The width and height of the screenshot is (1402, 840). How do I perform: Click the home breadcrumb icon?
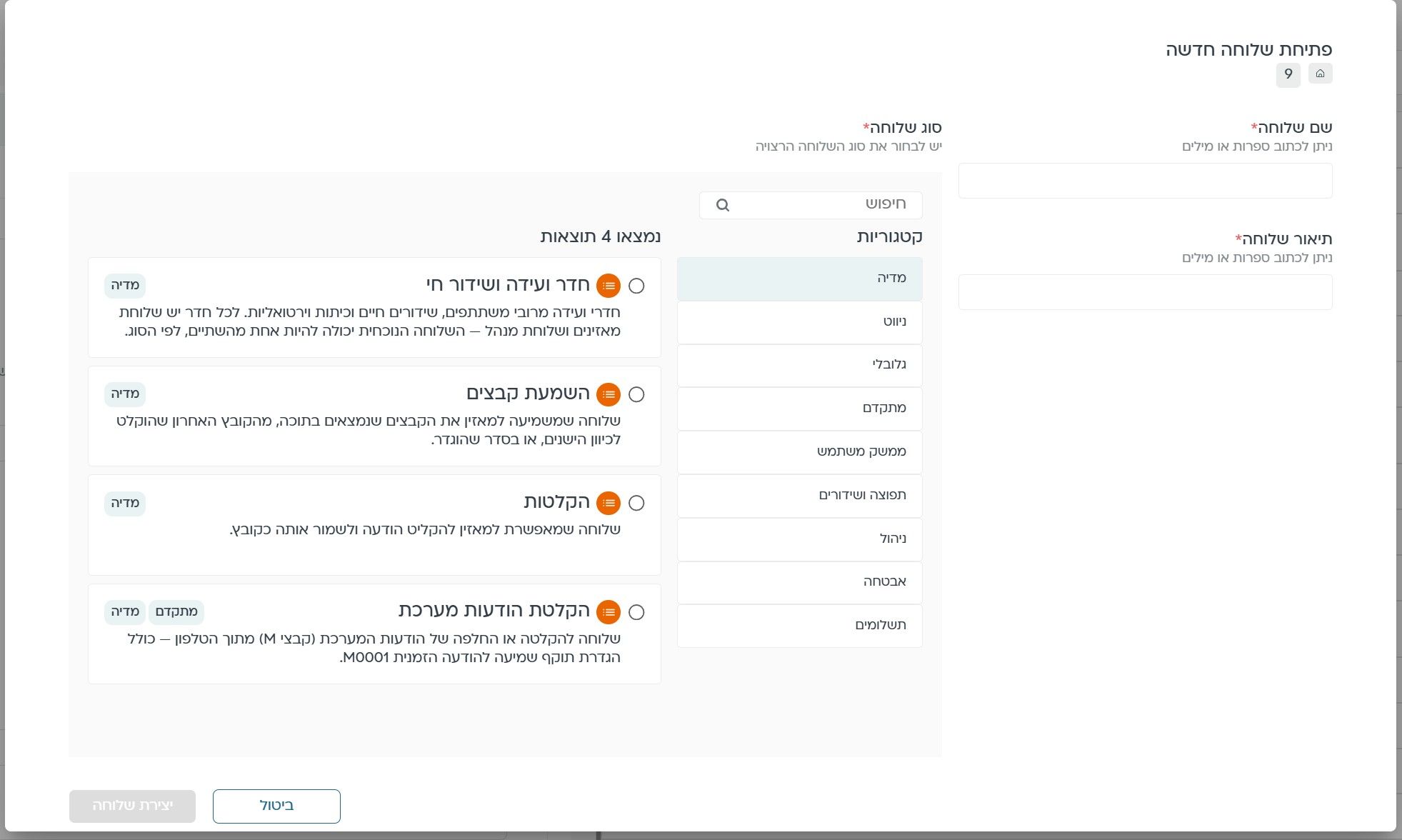(x=1320, y=74)
